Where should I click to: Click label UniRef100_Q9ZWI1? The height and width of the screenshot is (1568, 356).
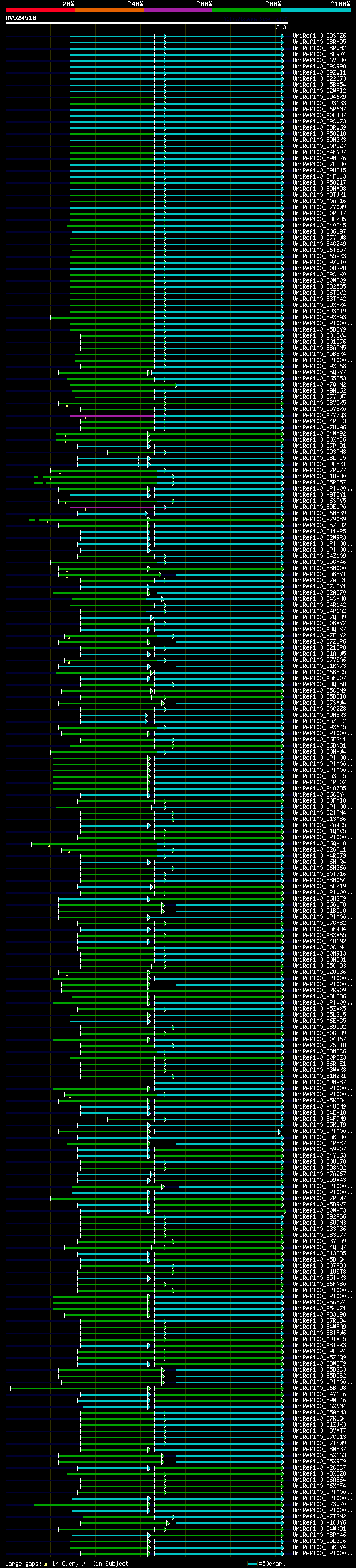(319, 72)
